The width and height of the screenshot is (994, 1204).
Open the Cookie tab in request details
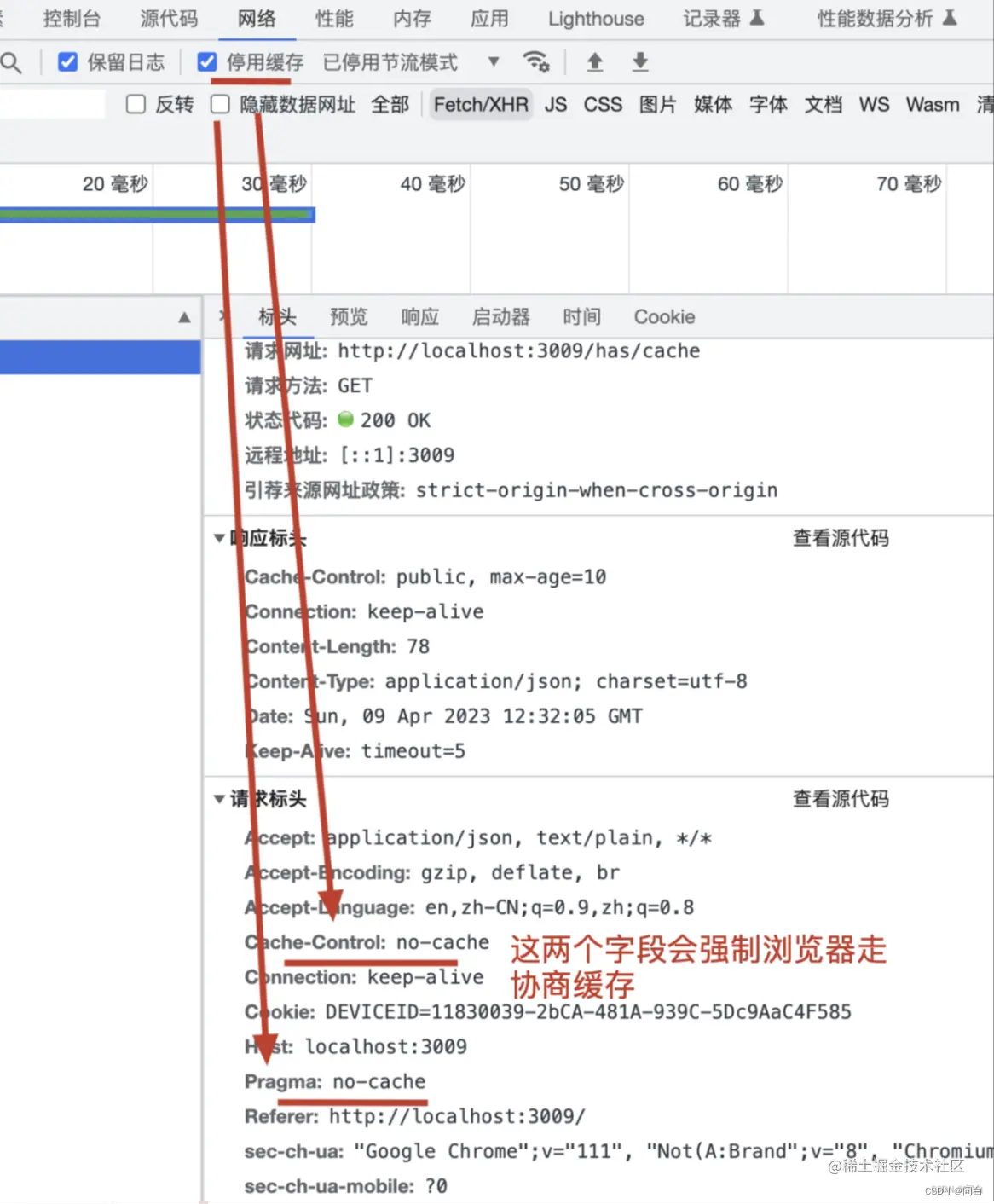664,316
